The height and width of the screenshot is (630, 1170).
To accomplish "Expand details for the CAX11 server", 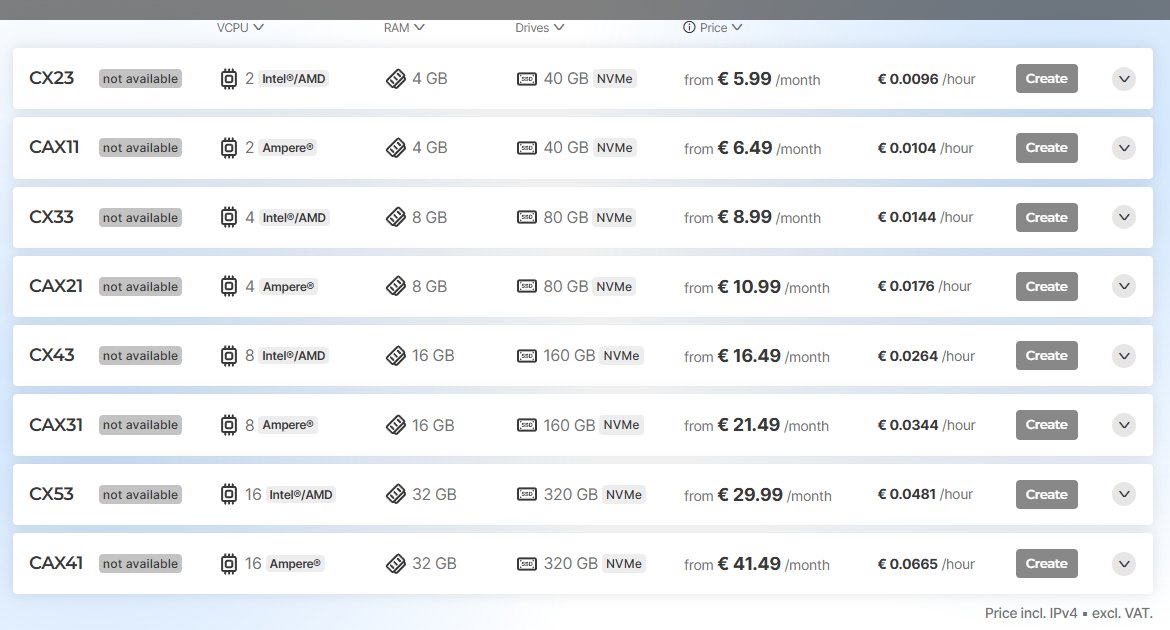I will 1124,148.
